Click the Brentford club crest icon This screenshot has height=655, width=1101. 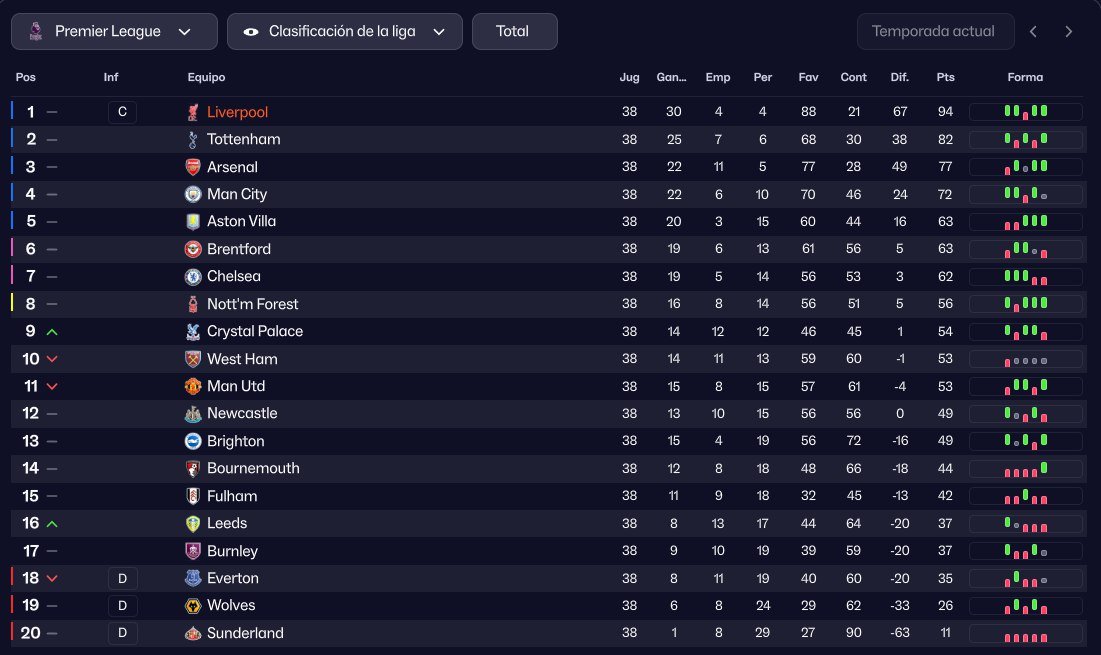coord(193,249)
